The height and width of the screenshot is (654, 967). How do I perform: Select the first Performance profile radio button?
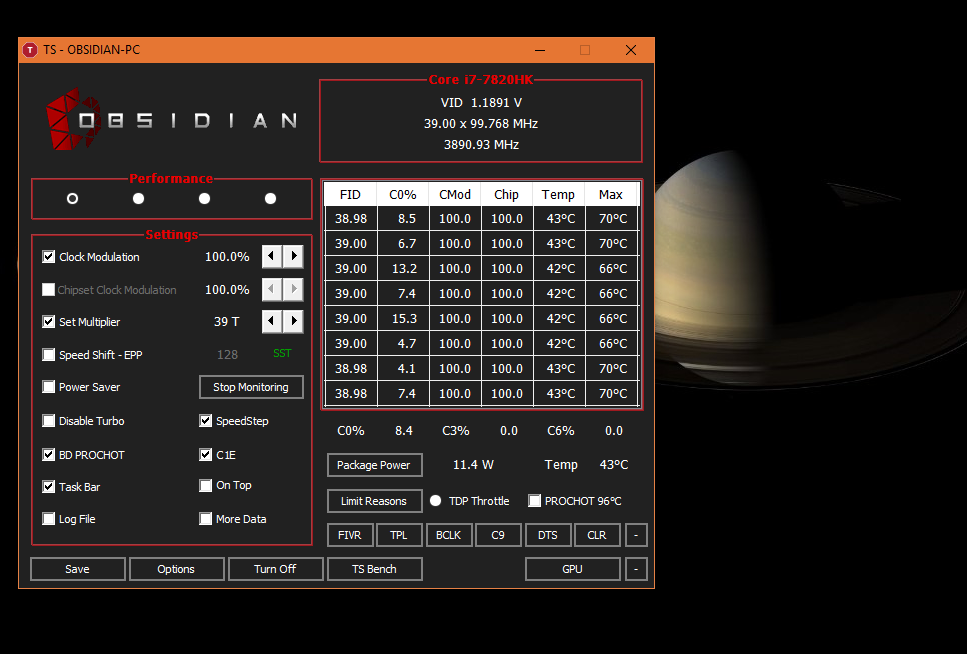73,199
